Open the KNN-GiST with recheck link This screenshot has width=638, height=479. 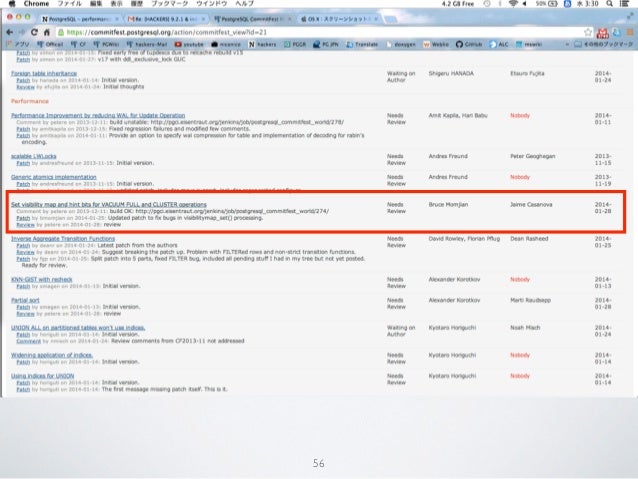pos(42,279)
